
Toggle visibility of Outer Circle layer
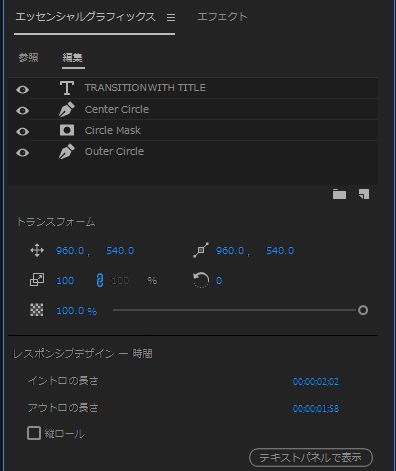[23, 152]
